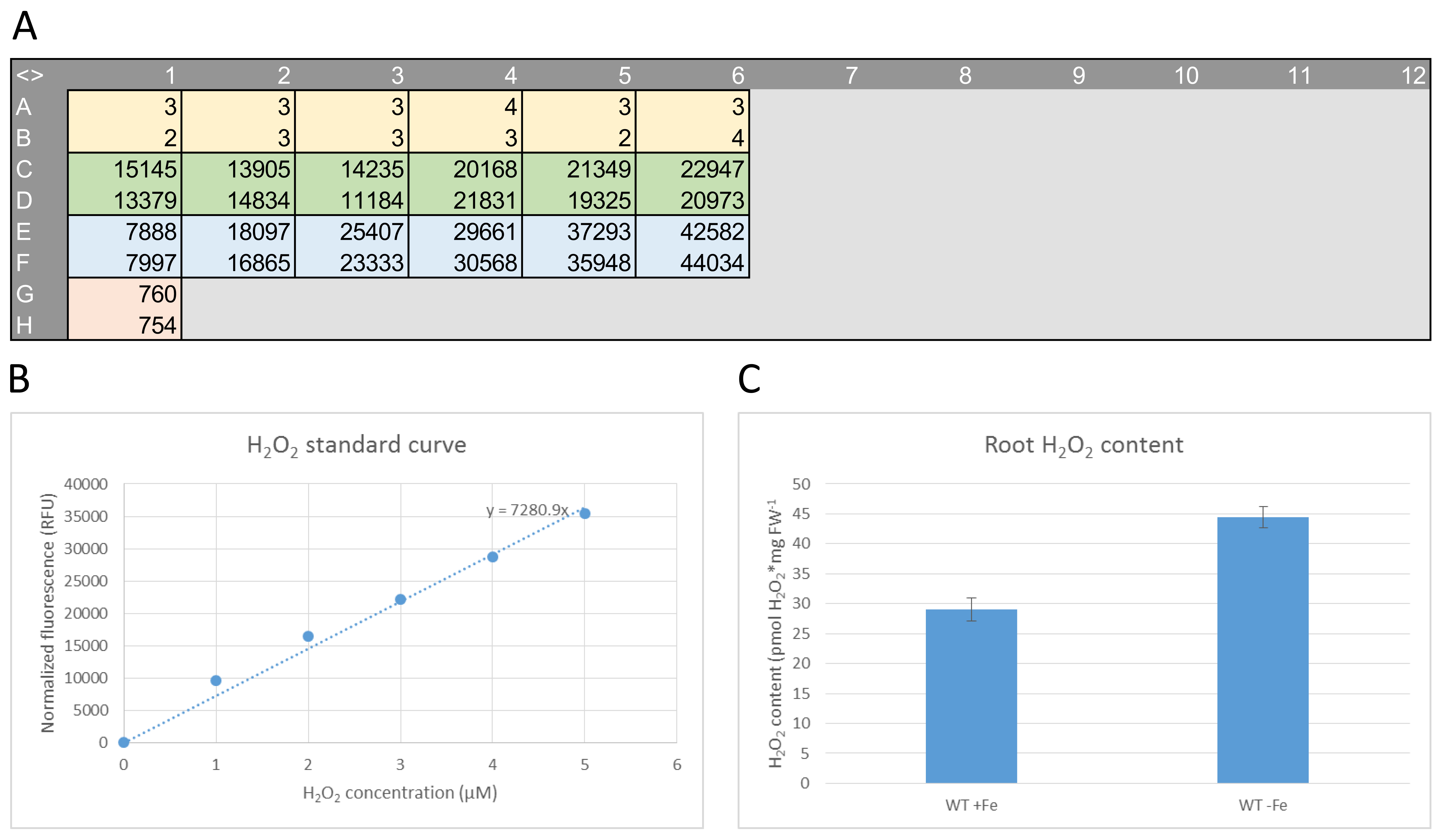Select the cell showing 23333
This screenshot has width=1448, height=840.
point(352,263)
